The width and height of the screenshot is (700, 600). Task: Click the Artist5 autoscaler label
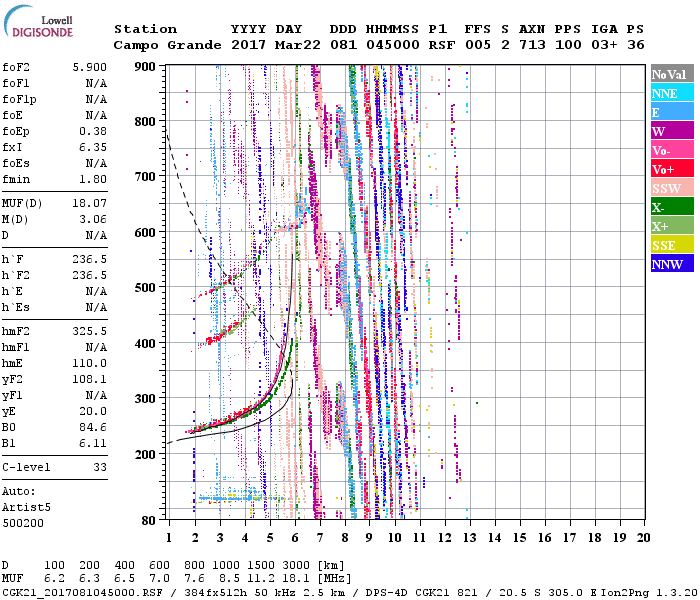pos(26,508)
